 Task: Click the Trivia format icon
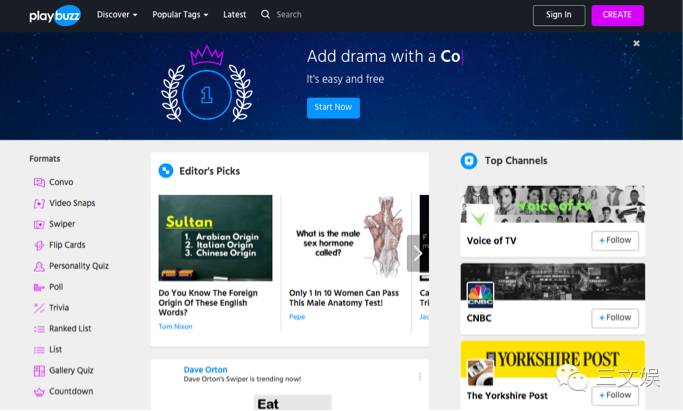tap(39, 308)
